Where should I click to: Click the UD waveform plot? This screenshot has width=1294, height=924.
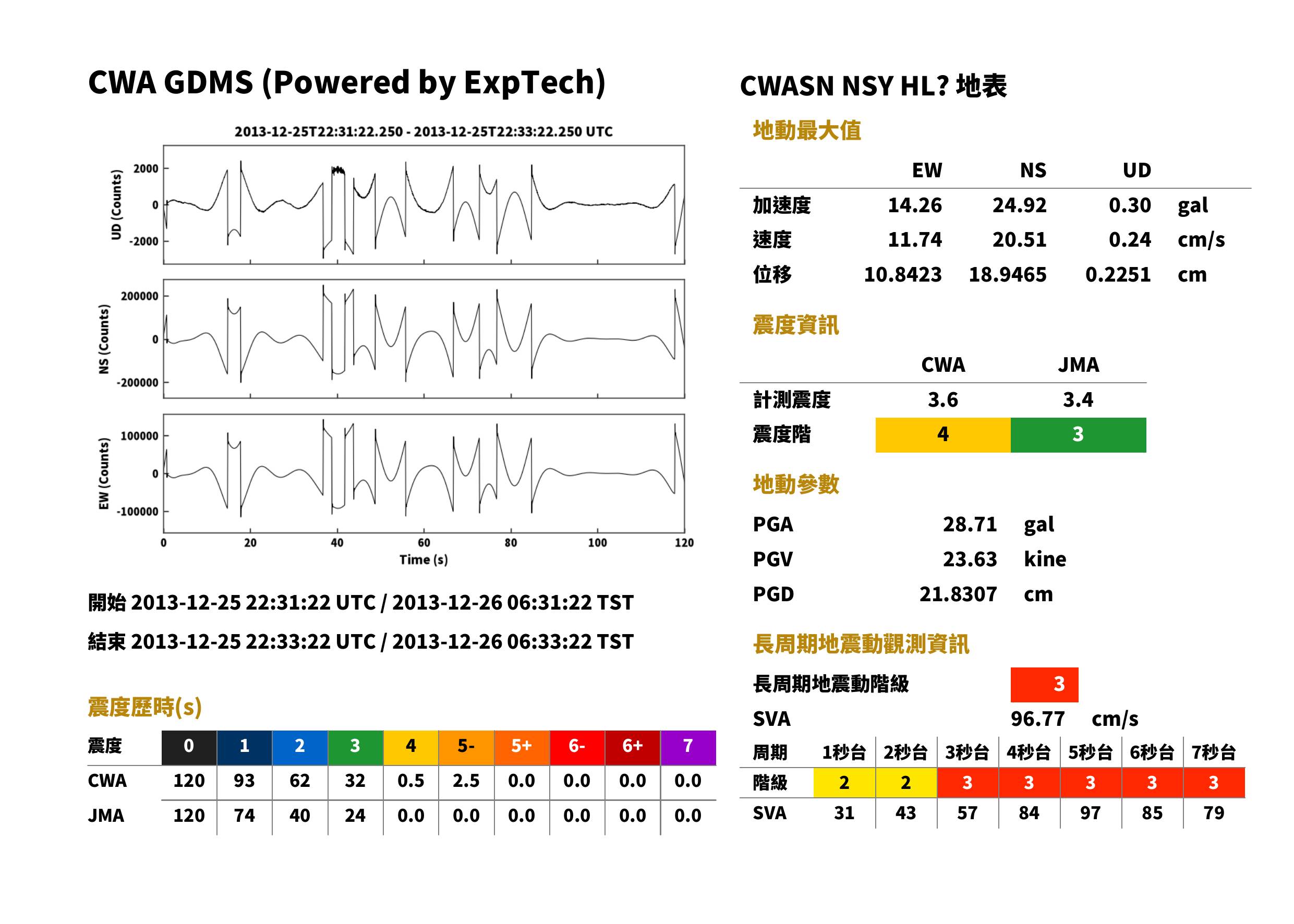pos(424,204)
